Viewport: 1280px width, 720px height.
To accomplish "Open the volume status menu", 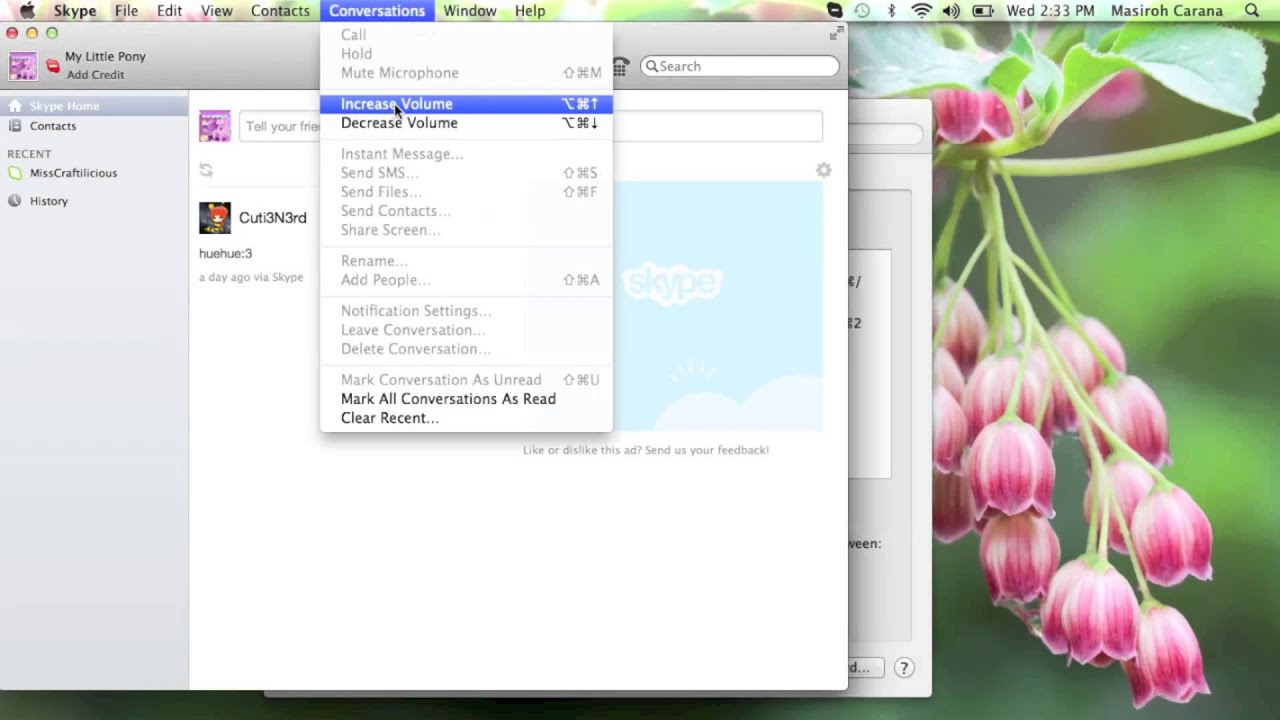I will coord(951,11).
